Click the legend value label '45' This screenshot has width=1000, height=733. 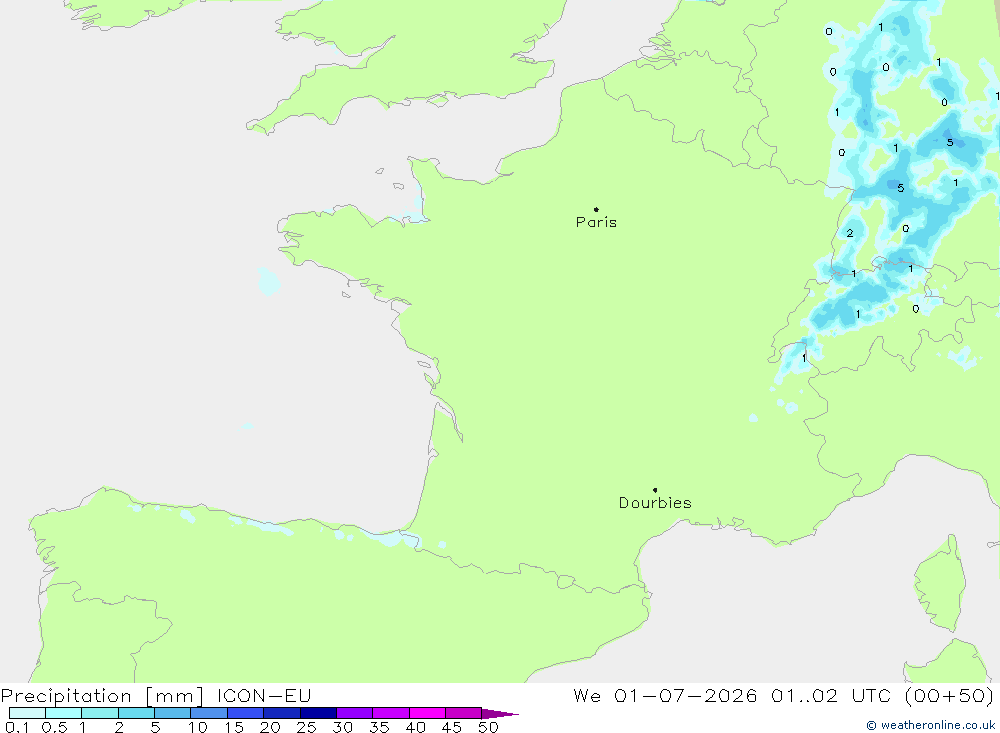tap(452, 727)
